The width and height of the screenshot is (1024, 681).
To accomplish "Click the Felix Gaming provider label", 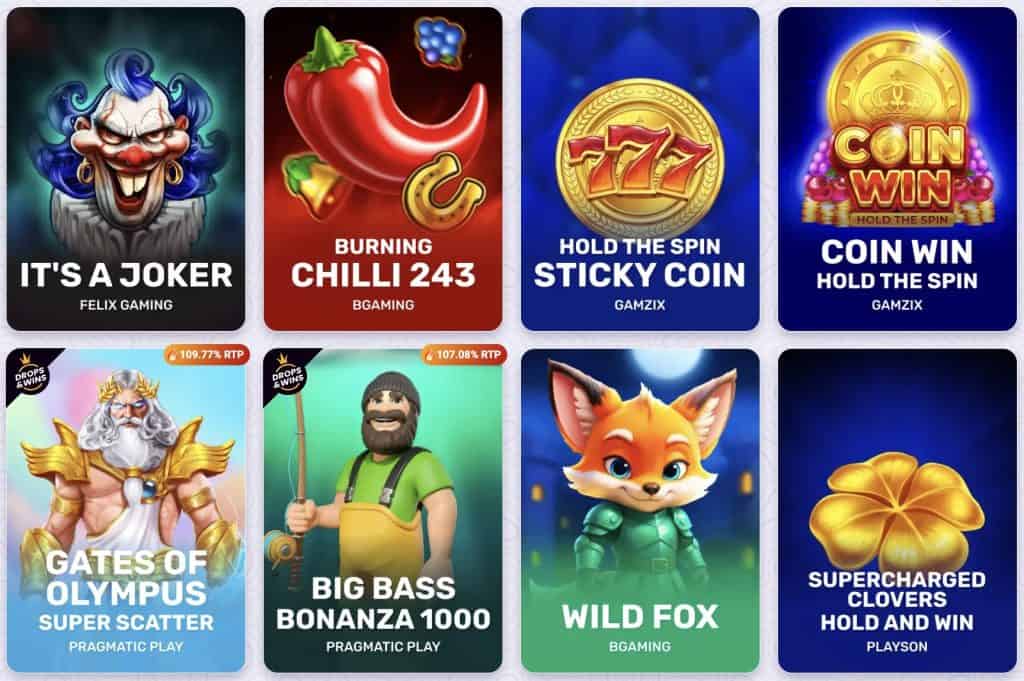I will 126,305.
